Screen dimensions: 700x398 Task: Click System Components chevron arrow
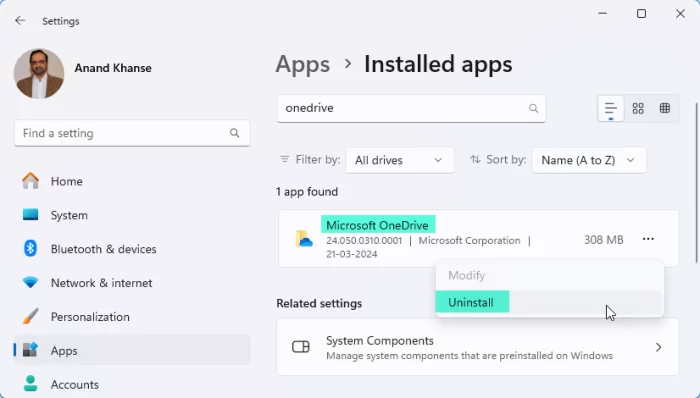click(x=658, y=347)
